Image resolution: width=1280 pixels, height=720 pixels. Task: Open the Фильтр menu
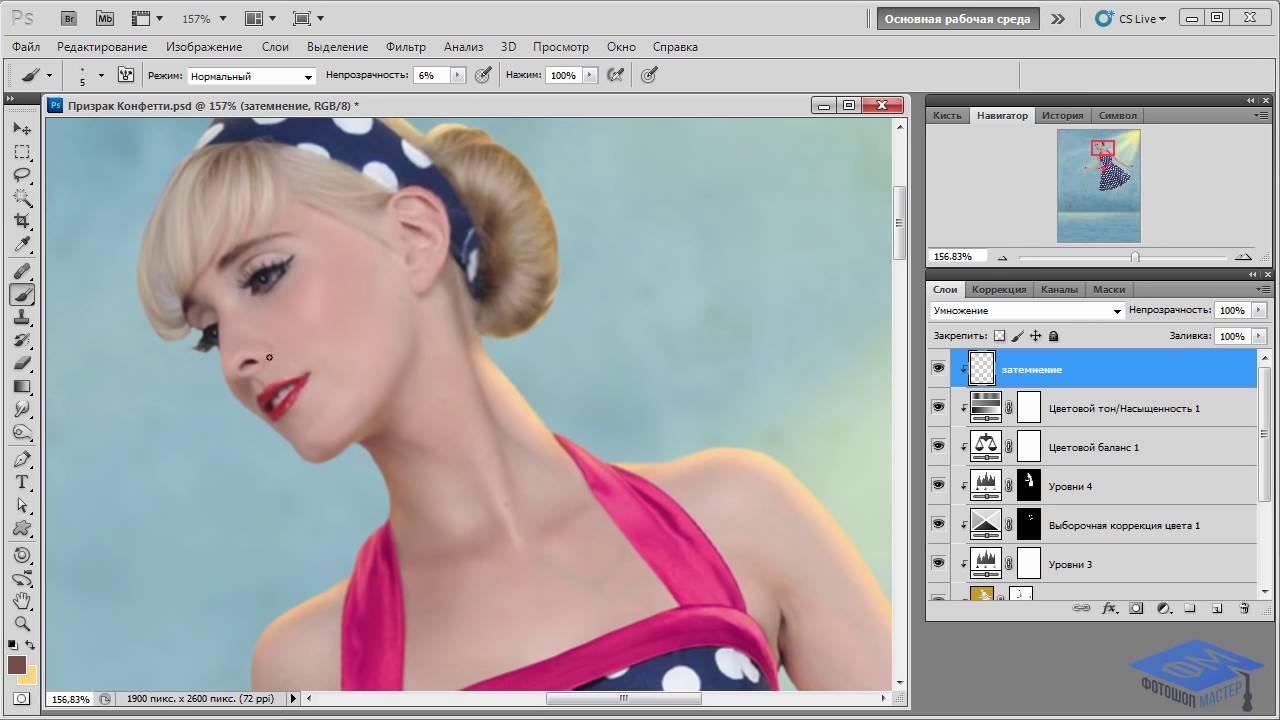pyautogui.click(x=405, y=47)
